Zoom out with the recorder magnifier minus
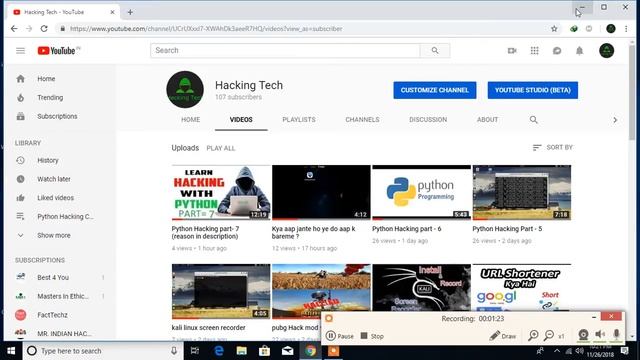Viewport: 640px width, 360px height. pos(549,336)
